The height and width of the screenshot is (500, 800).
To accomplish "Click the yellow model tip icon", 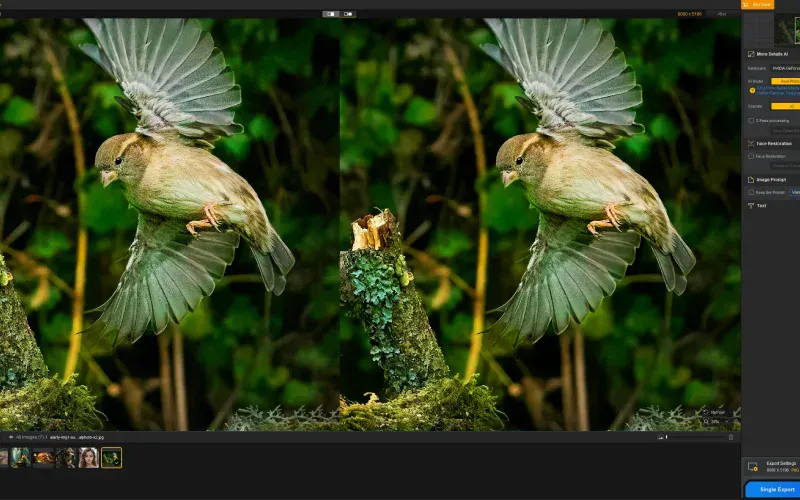I will coord(752,91).
